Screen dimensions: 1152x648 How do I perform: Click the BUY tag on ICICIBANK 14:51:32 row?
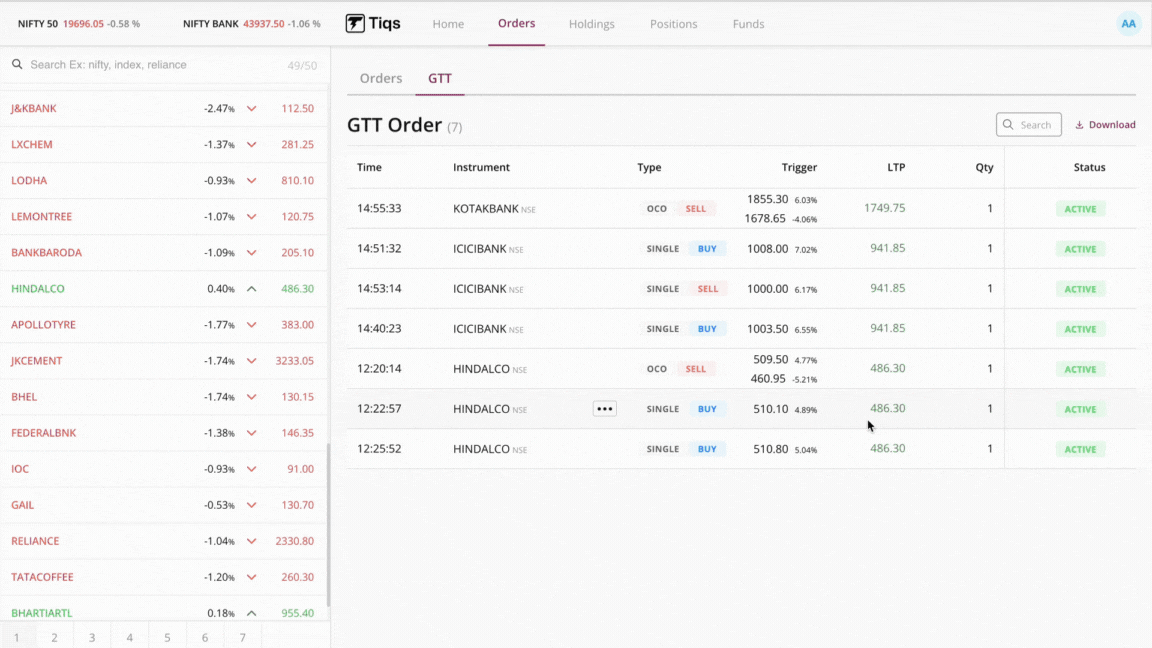(x=707, y=249)
